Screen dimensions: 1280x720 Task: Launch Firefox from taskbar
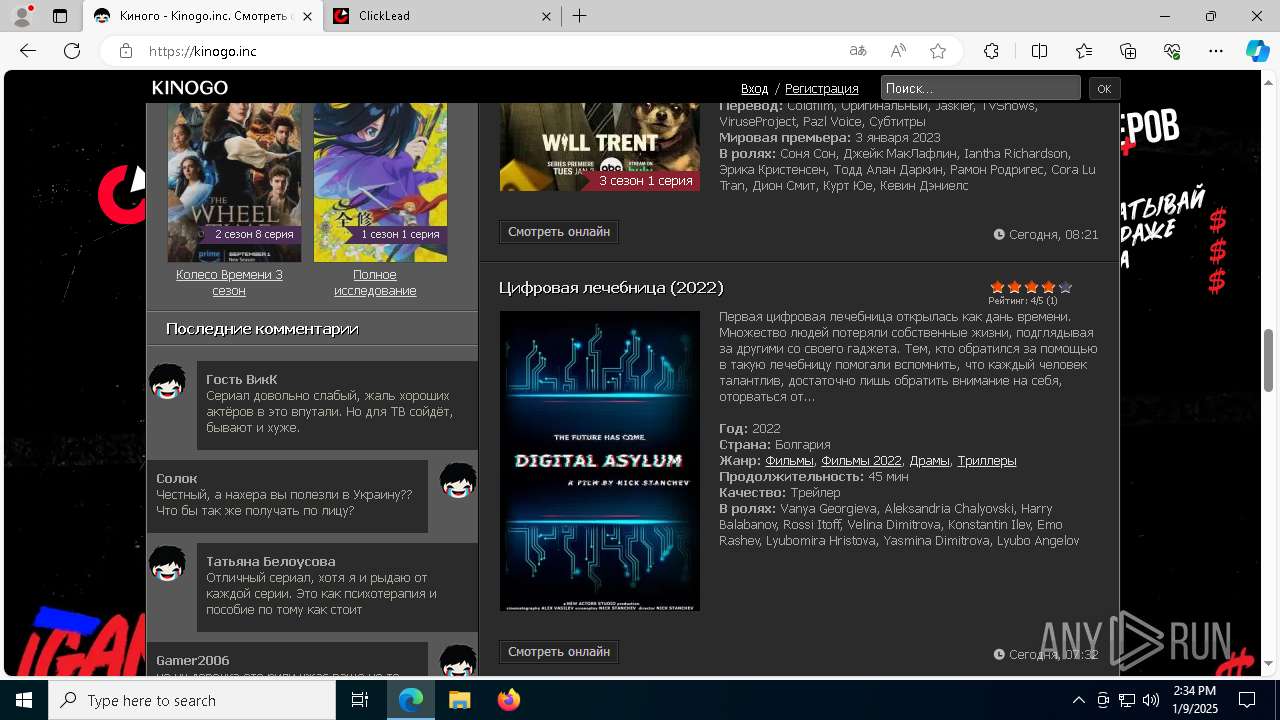coord(509,700)
